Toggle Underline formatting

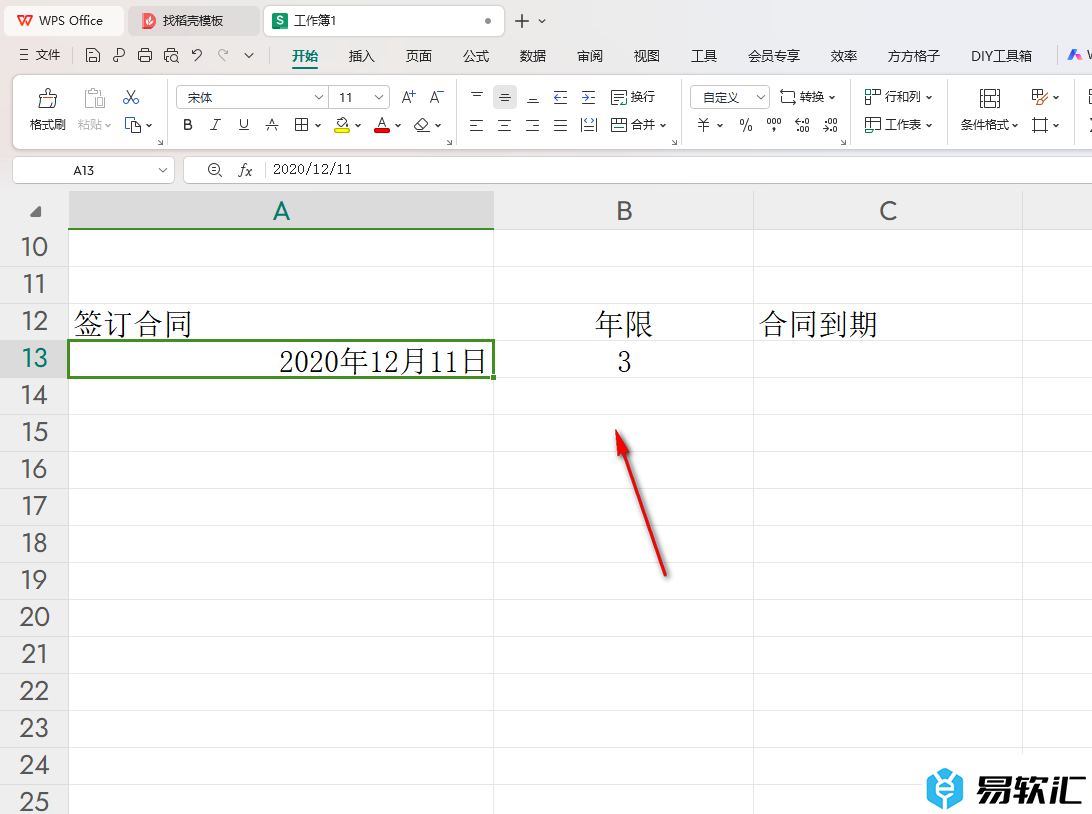coord(244,125)
